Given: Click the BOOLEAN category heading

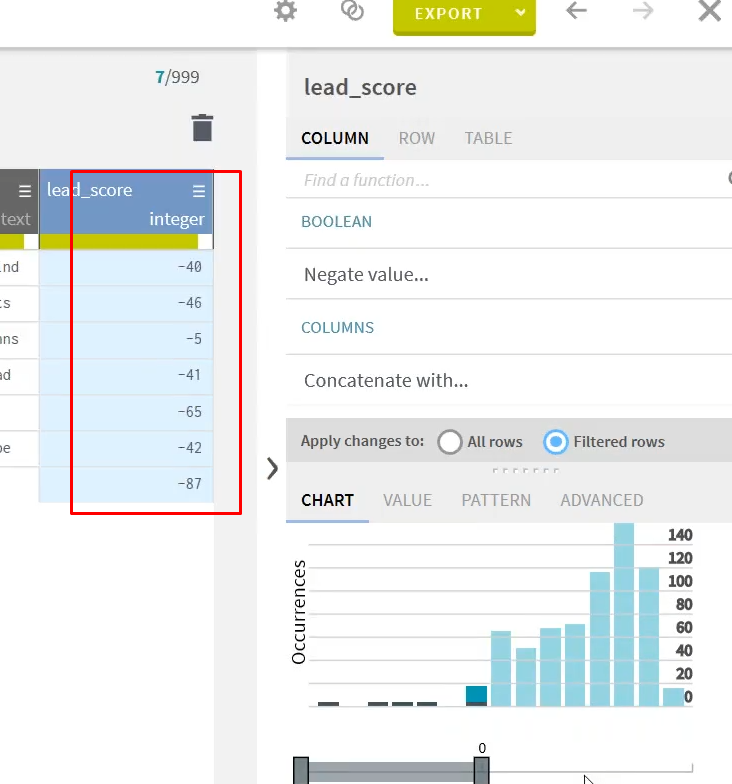Looking at the screenshot, I should click(x=336, y=222).
